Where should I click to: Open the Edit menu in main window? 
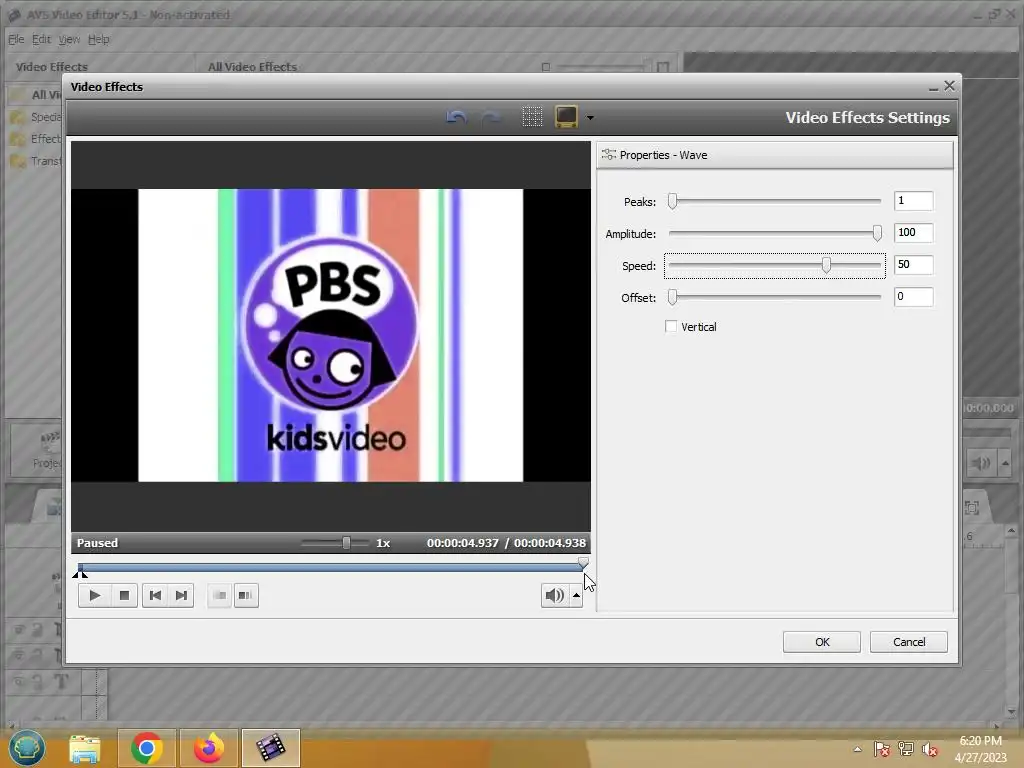coord(41,39)
